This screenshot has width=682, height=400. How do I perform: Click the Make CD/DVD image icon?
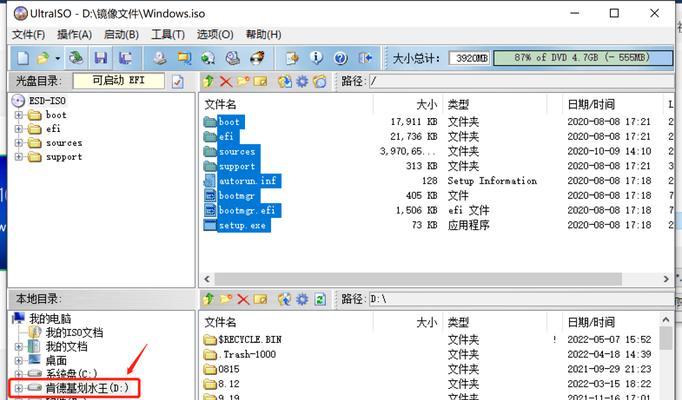tap(160, 58)
